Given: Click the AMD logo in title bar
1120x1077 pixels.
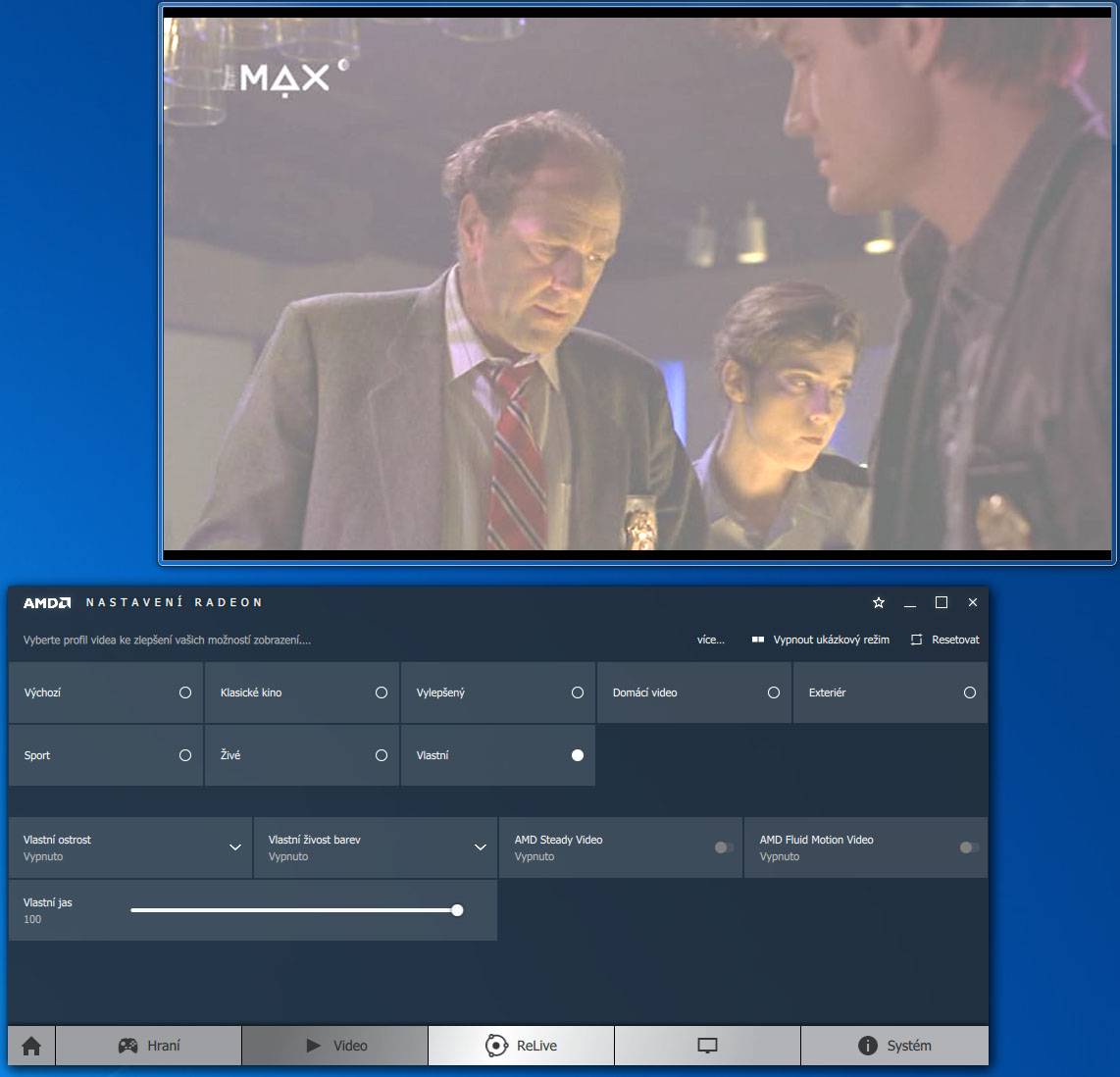Looking at the screenshot, I should click(x=47, y=603).
